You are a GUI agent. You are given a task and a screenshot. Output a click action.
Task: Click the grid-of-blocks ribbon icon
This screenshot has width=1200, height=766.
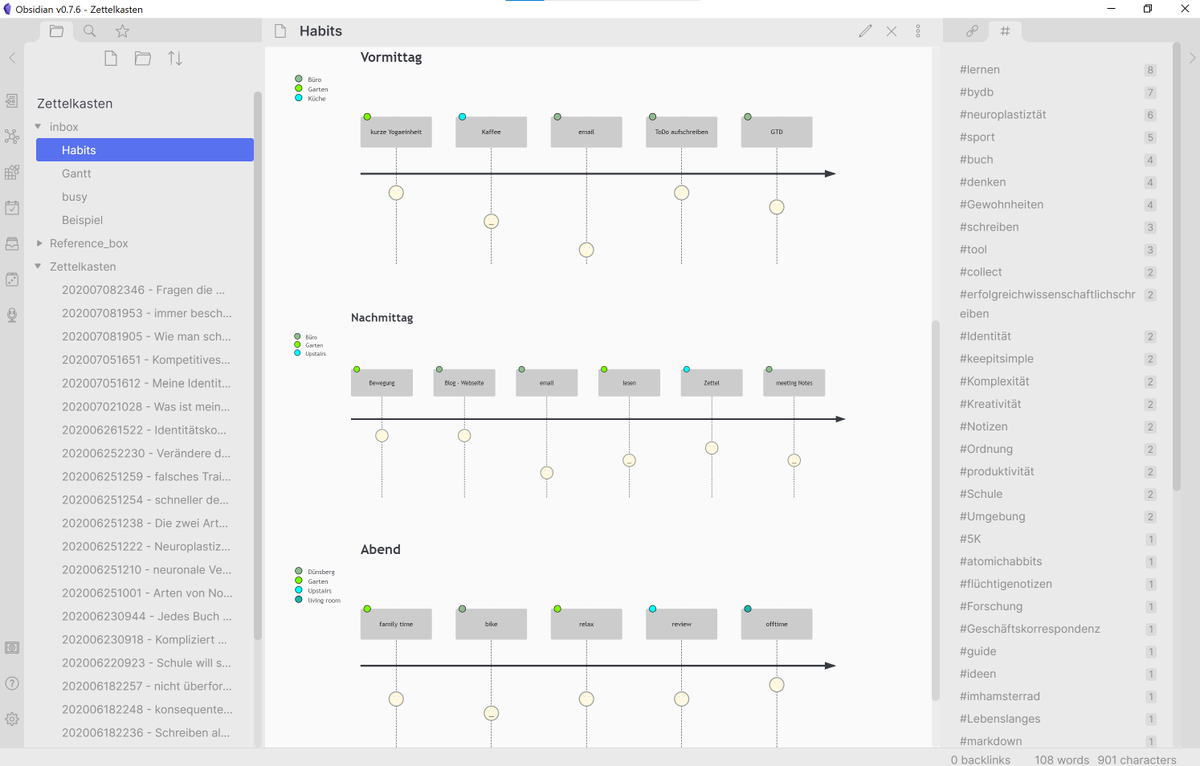12,172
